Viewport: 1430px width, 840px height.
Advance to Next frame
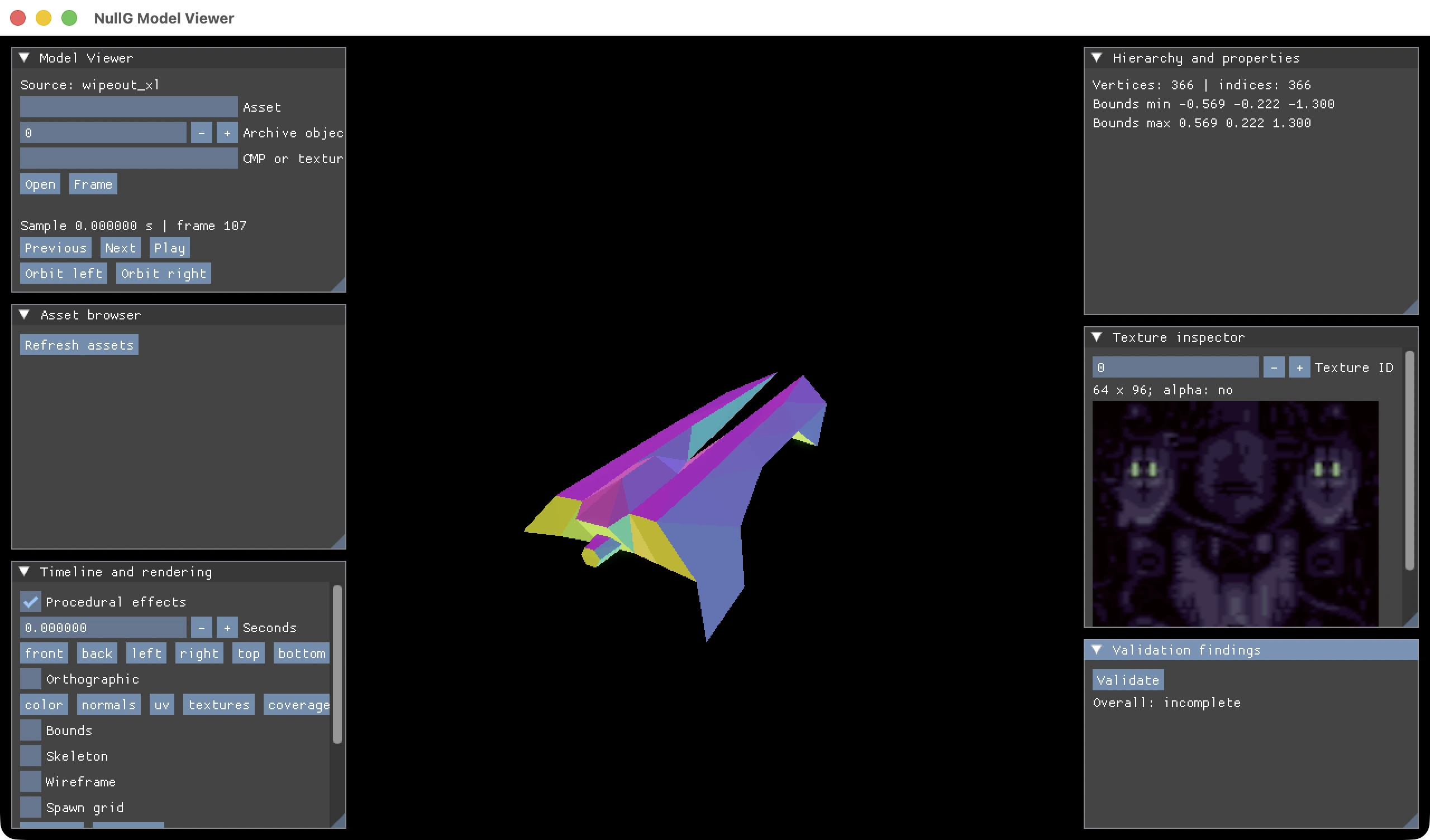(x=121, y=248)
